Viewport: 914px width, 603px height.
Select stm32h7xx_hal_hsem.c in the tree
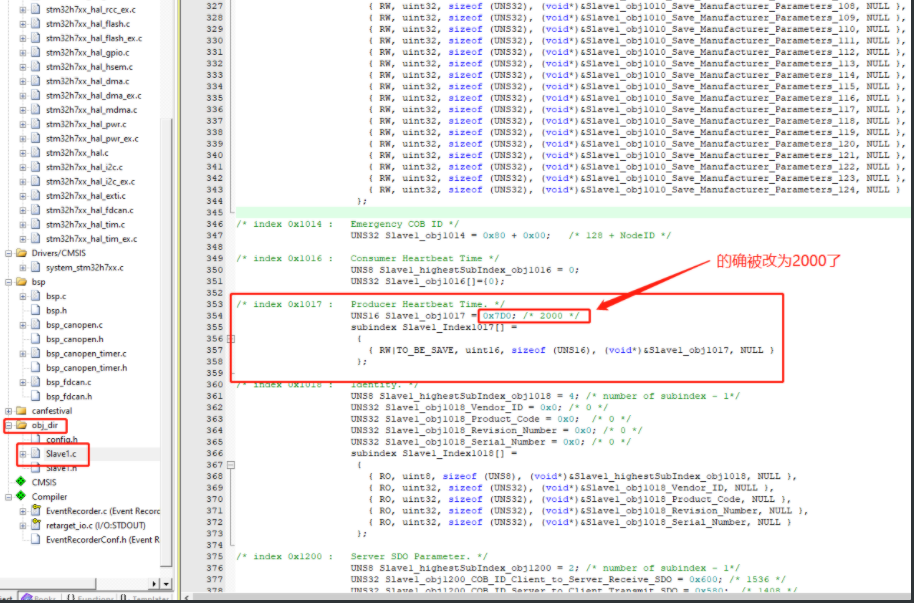click(89, 67)
